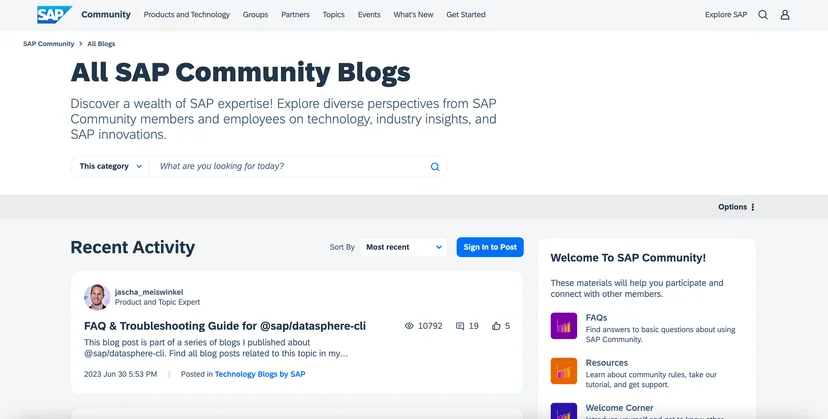Click the Product and Topic Expert label

point(157,302)
